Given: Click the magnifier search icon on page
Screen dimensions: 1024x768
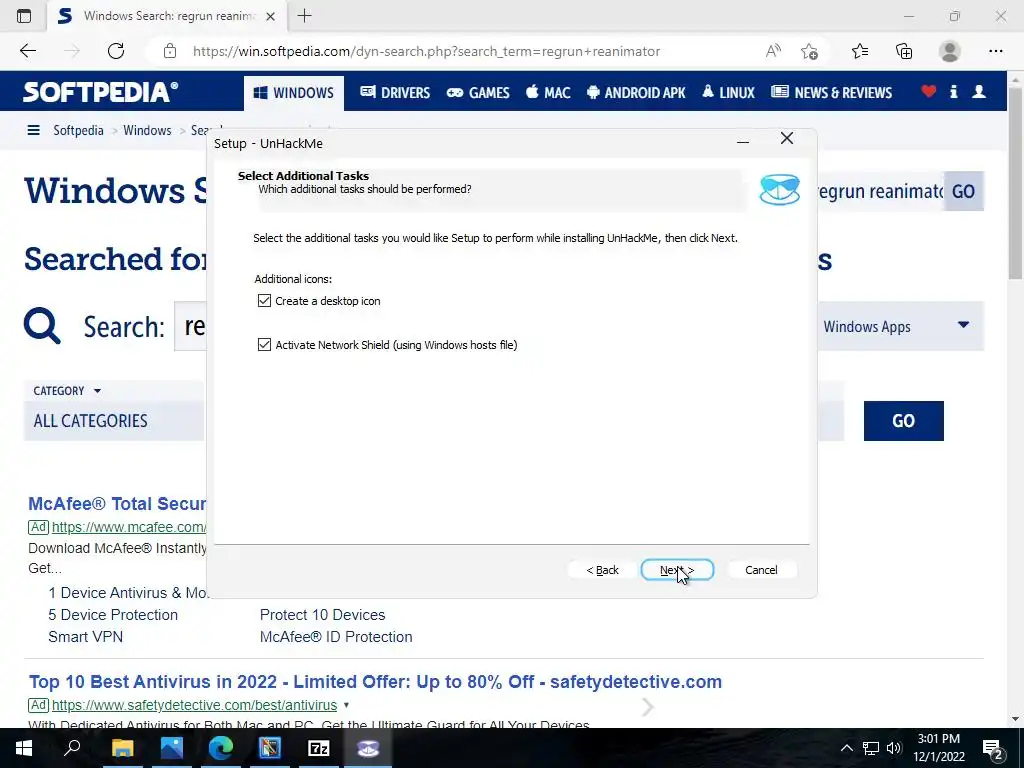Looking at the screenshot, I should (x=42, y=325).
